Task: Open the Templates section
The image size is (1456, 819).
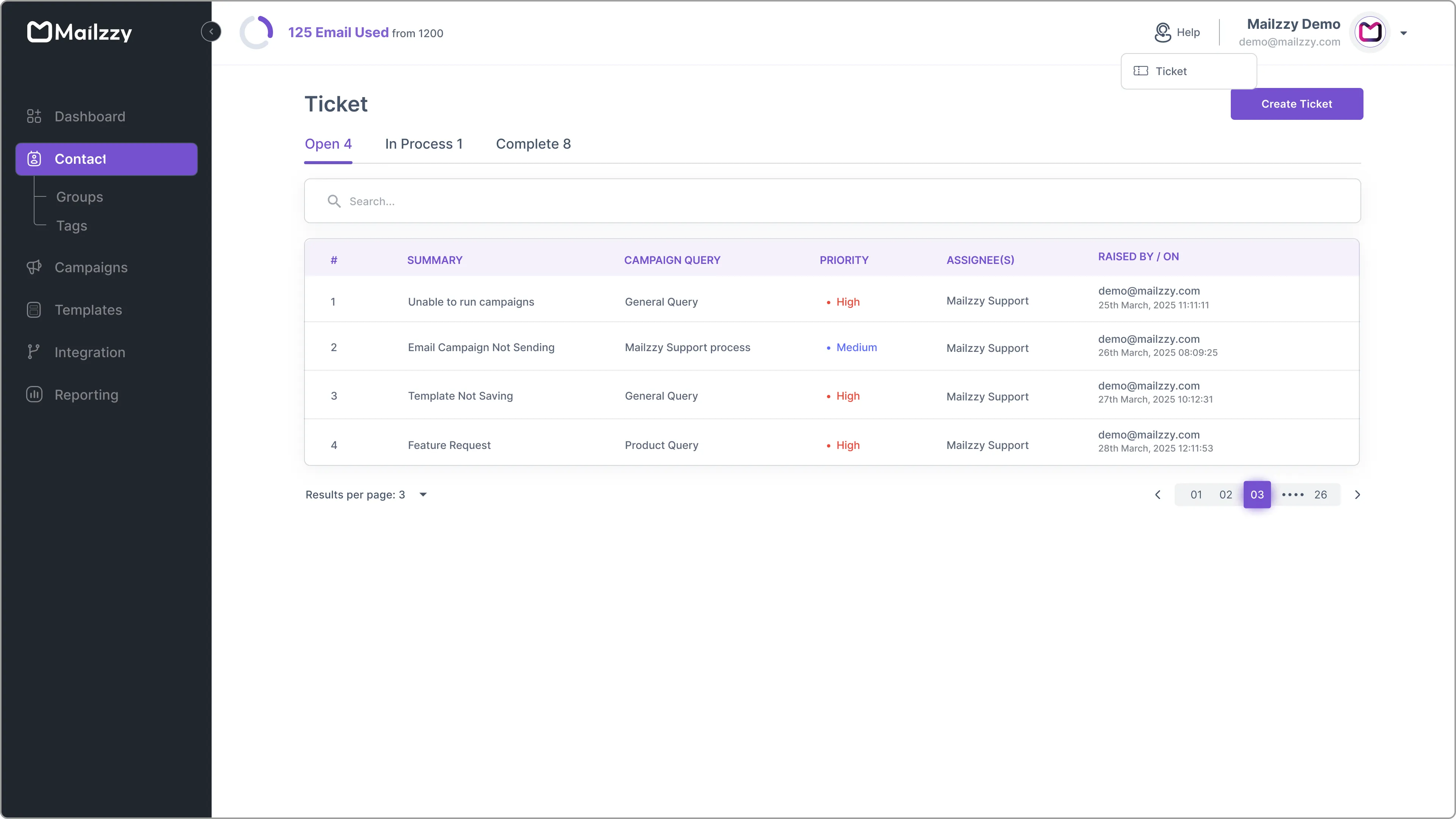Action: (89, 310)
